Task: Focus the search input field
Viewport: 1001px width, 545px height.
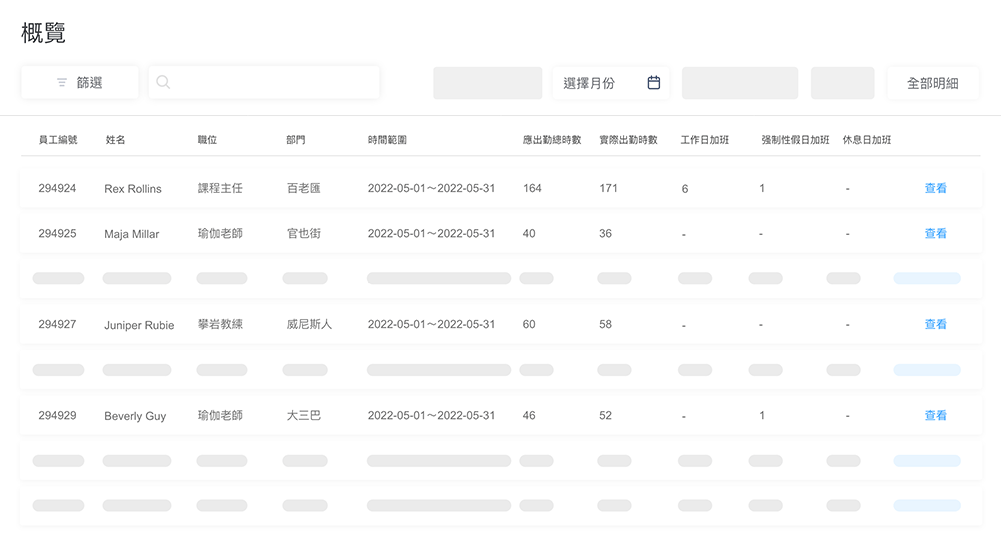Action: (264, 82)
